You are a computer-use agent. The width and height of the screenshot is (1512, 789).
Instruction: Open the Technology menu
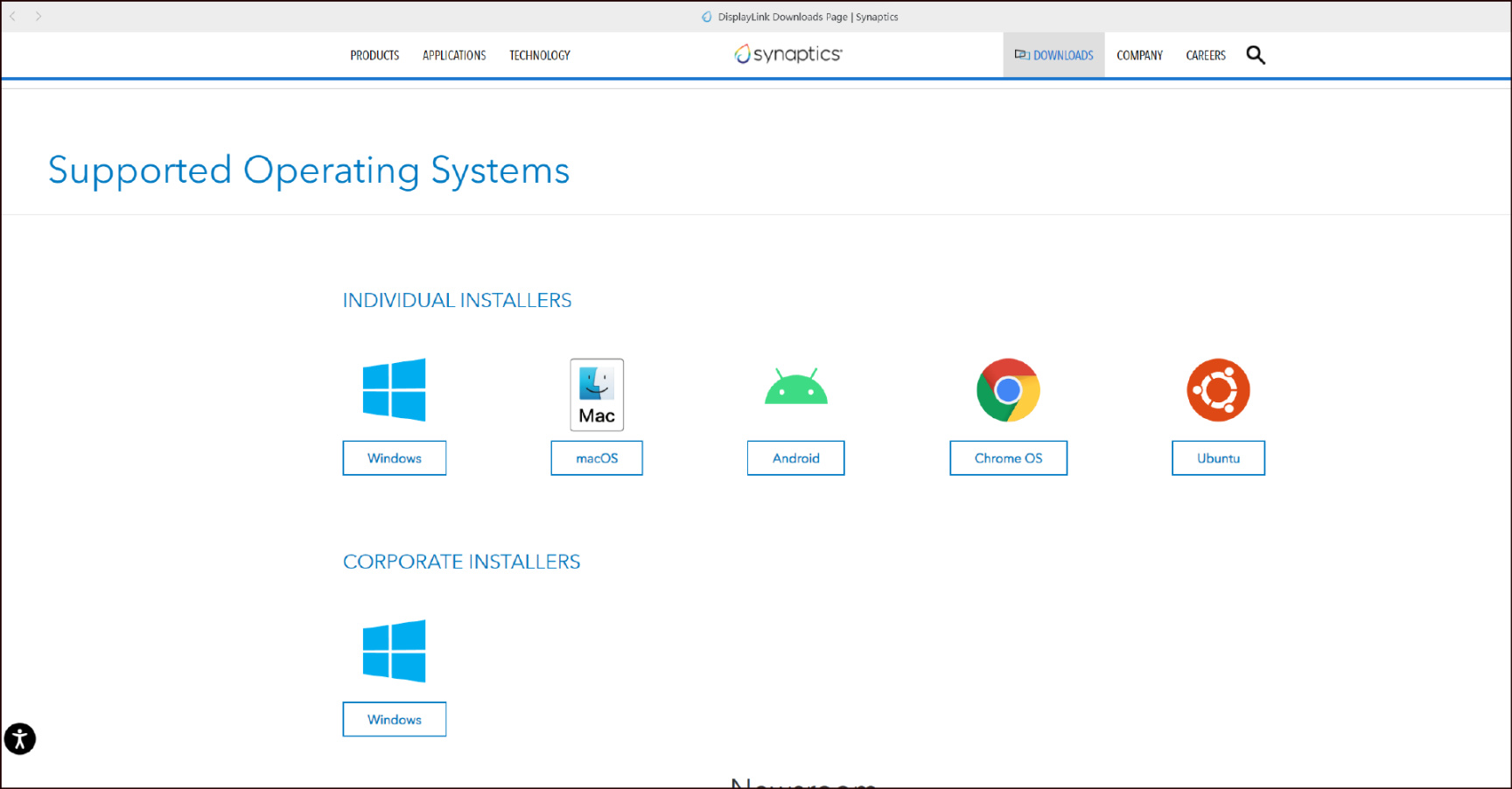tap(540, 55)
